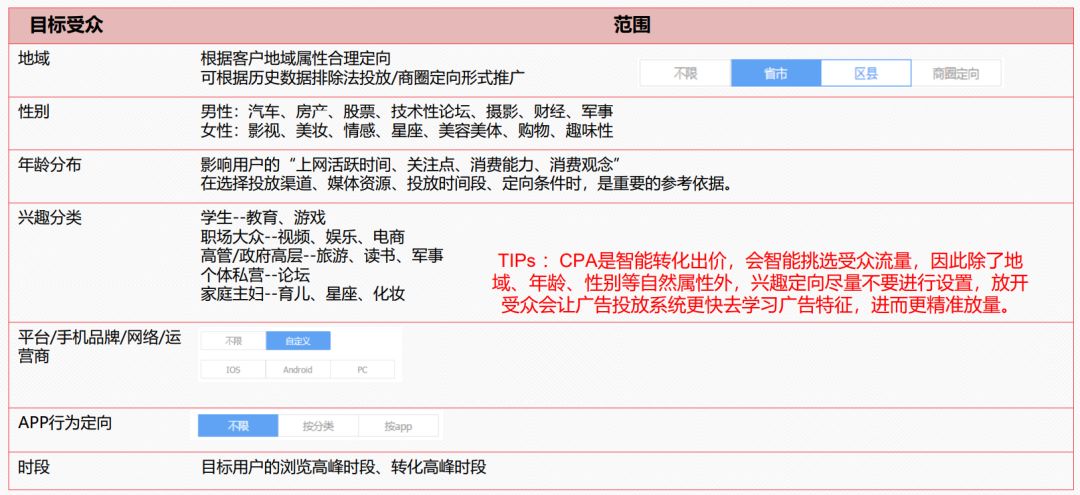Switch APP behavior targeting to 按分类
The width and height of the screenshot is (1080, 495).
click(x=318, y=426)
